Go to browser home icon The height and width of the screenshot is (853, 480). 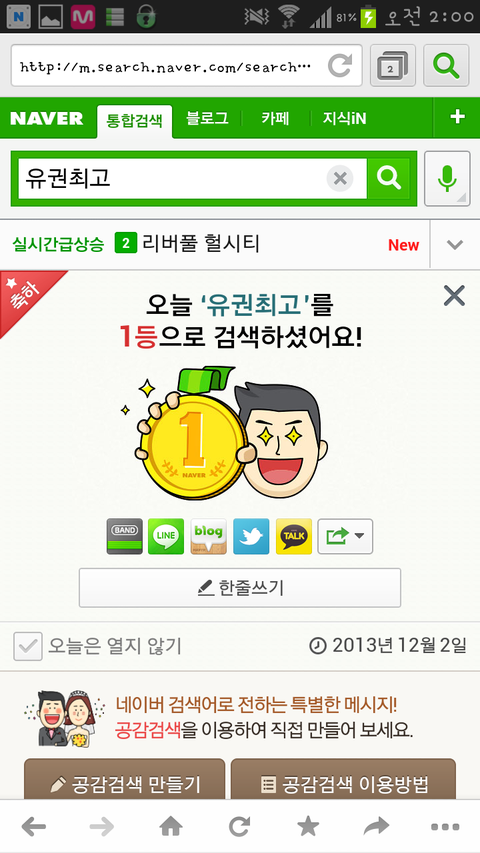tap(171, 827)
